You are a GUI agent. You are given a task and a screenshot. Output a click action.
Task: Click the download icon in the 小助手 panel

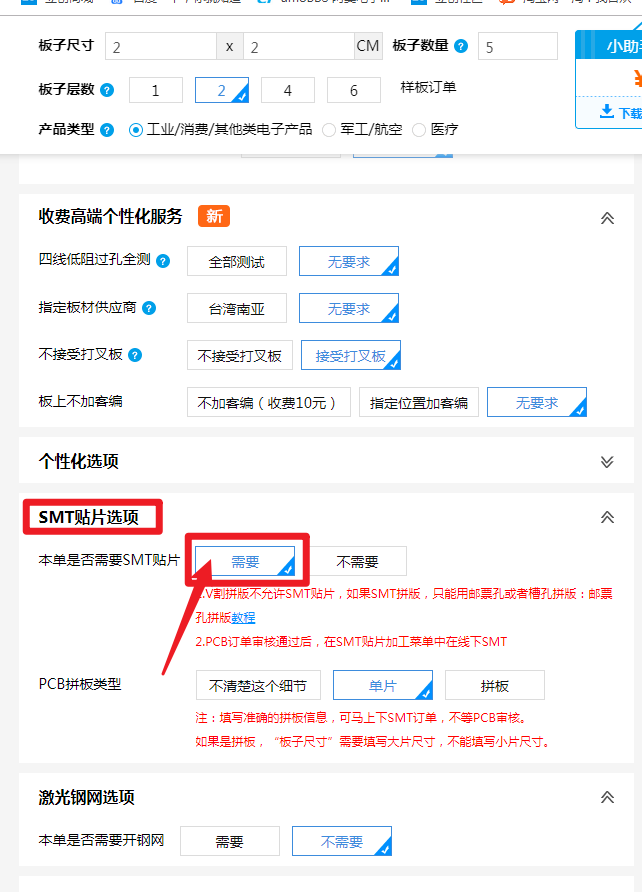point(607,112)
